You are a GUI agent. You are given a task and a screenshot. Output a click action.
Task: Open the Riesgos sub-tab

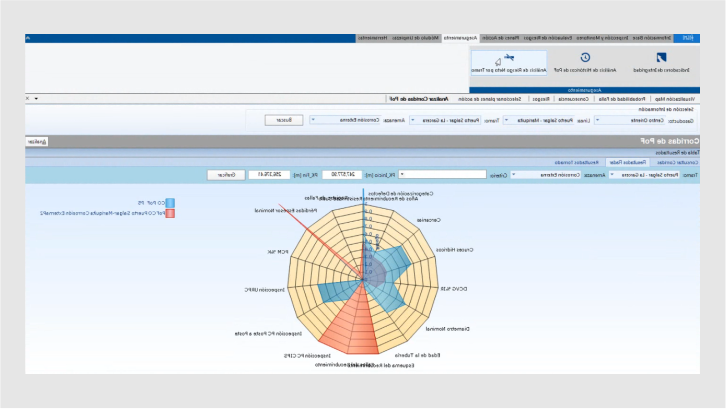[541, 99]
